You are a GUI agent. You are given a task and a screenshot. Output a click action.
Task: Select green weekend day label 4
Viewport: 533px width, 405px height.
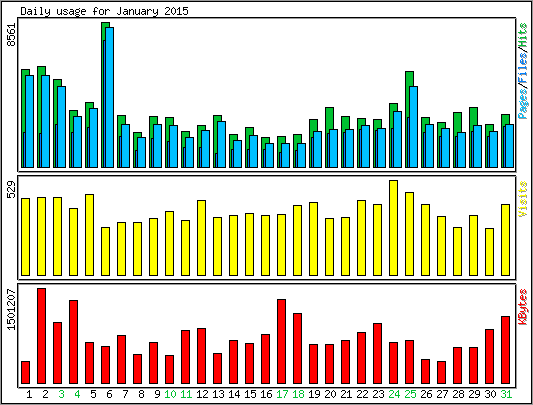pos(77,394)
